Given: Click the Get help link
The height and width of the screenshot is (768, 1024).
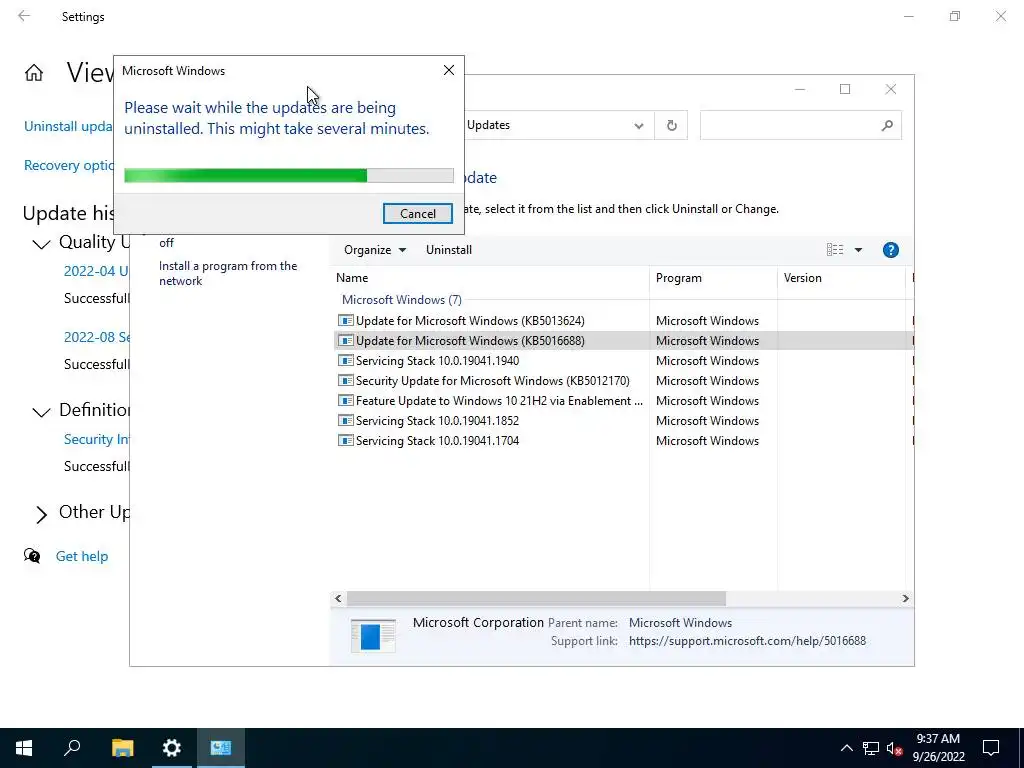Looking at the screenshot, I should 82,556.
